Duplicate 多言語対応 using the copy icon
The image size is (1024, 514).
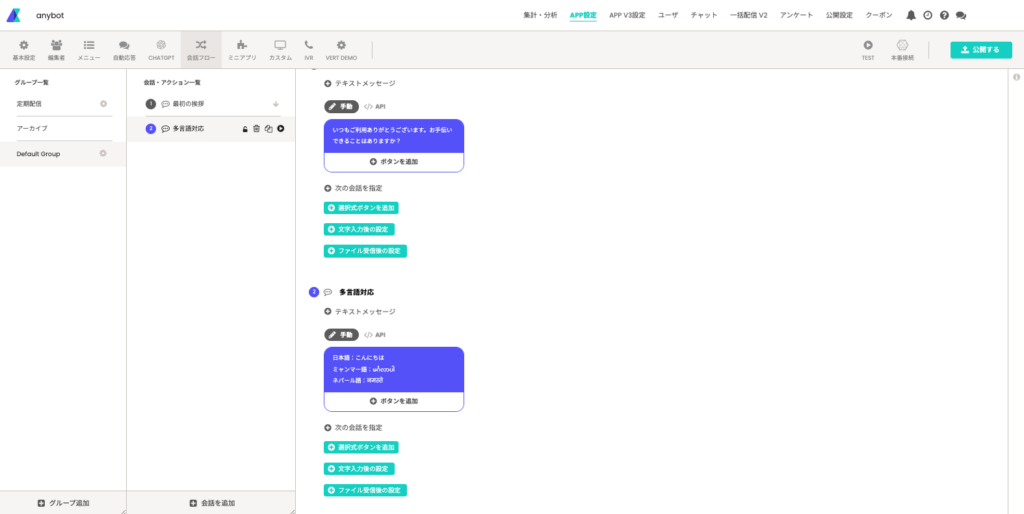pos(268,129)
